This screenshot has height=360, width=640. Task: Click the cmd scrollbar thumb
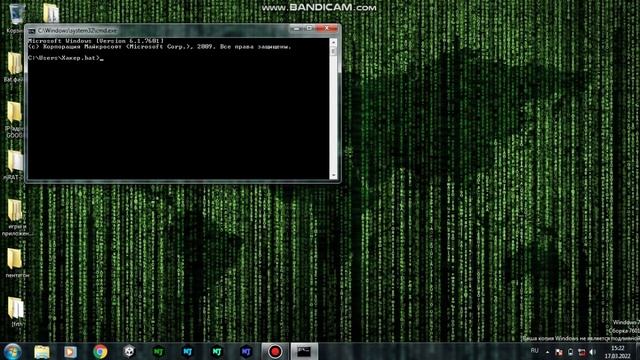(x=333, y=51)
